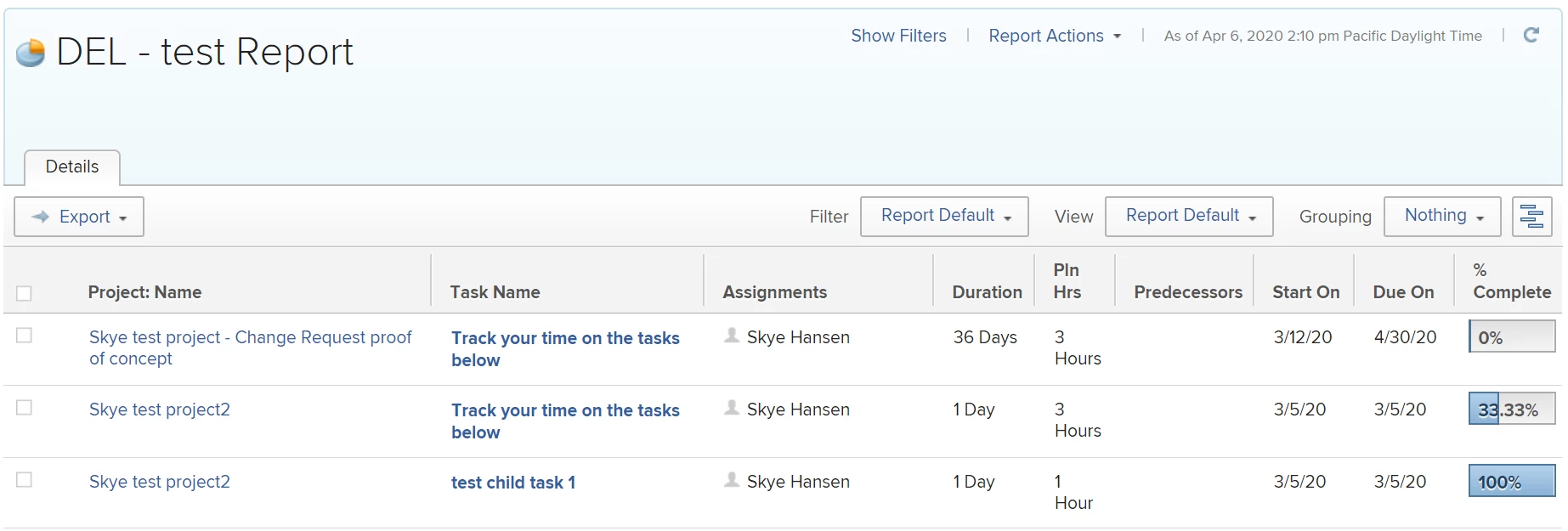Viewport: 1568px width, 531px height.
Task: Expand the Grouping Nothing dropdown
Action: pos(1442,217)
